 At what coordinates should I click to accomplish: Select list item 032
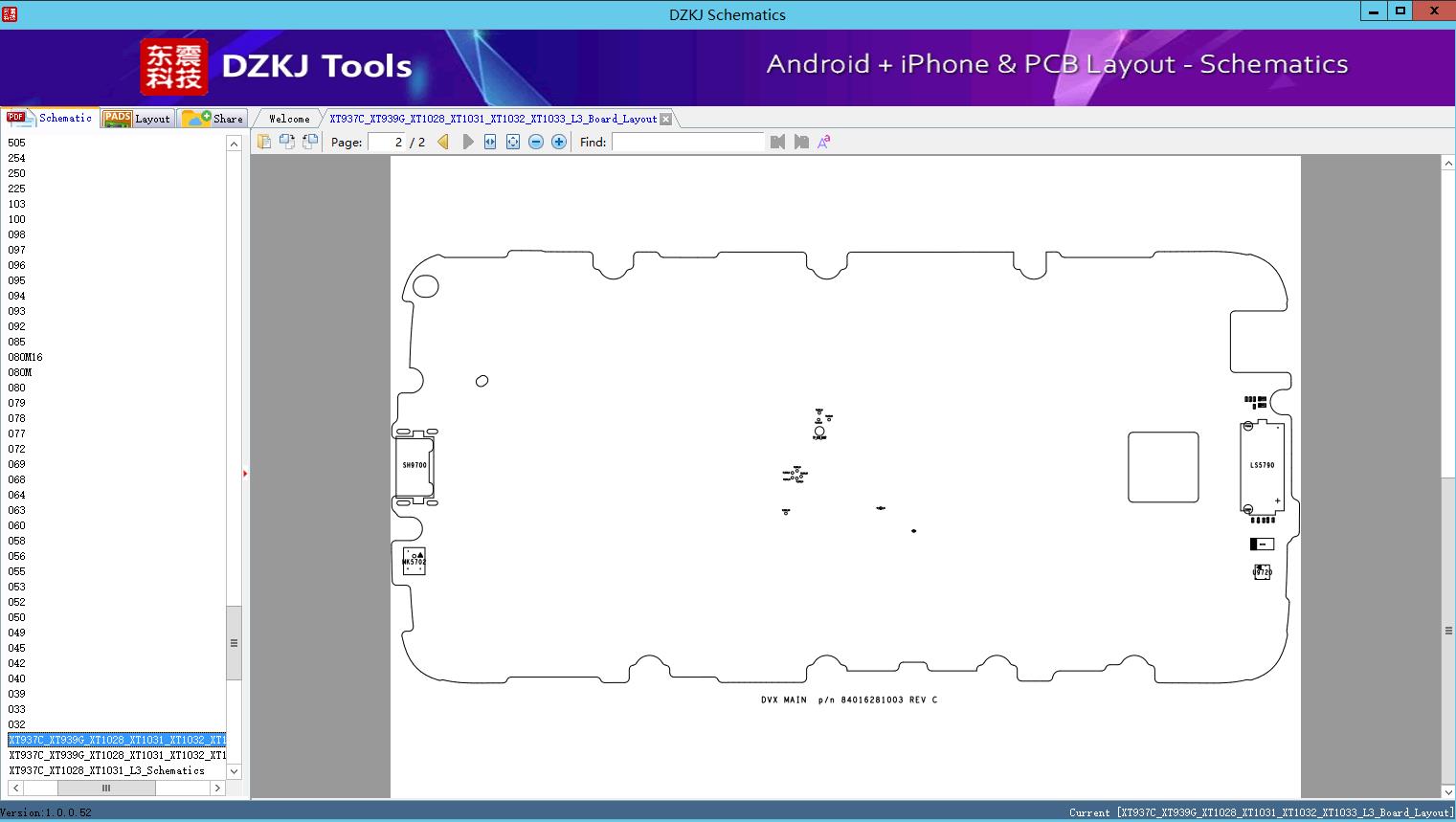(x=17, y=724)
